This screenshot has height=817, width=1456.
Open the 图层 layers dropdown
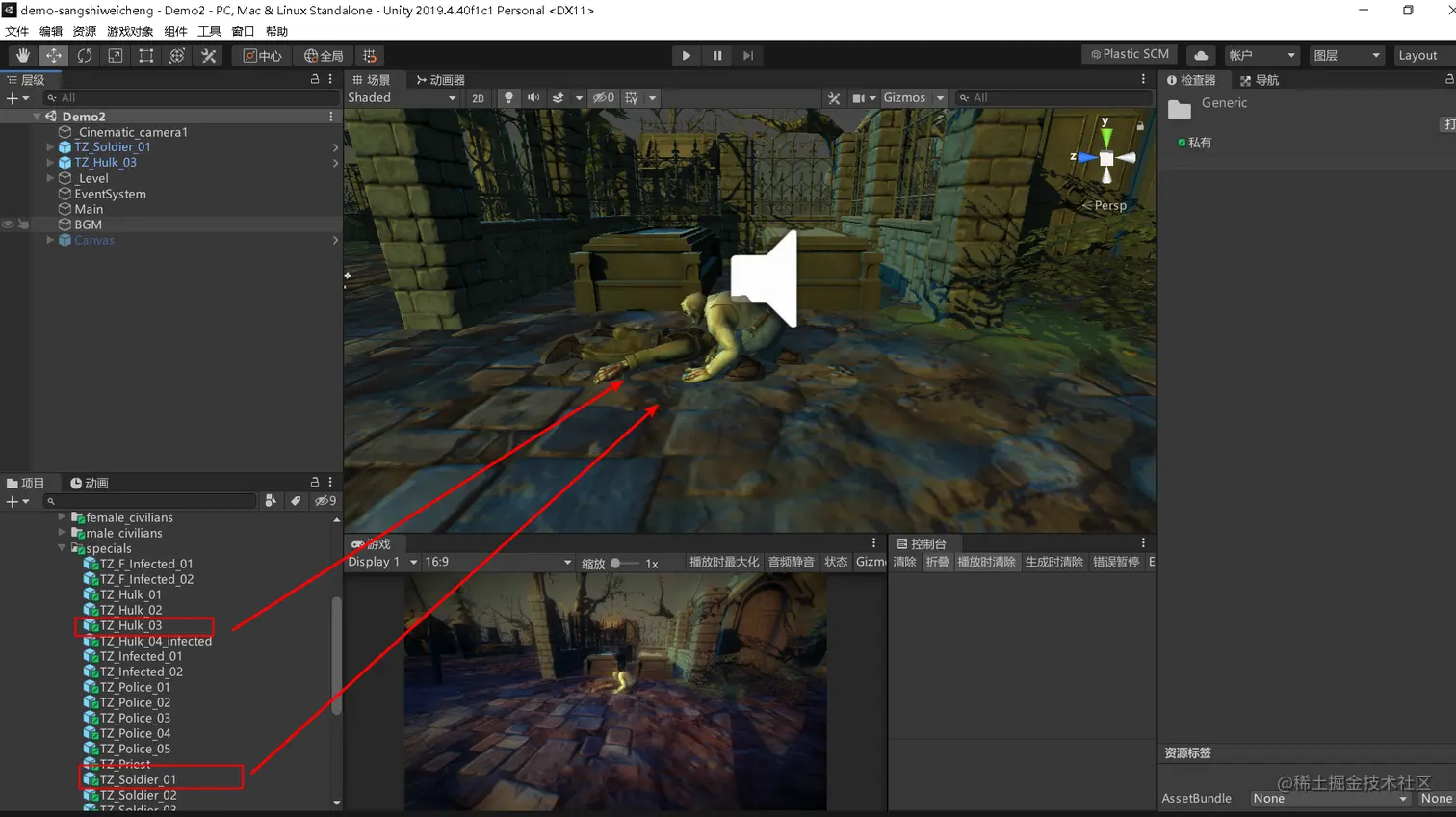1347,55
